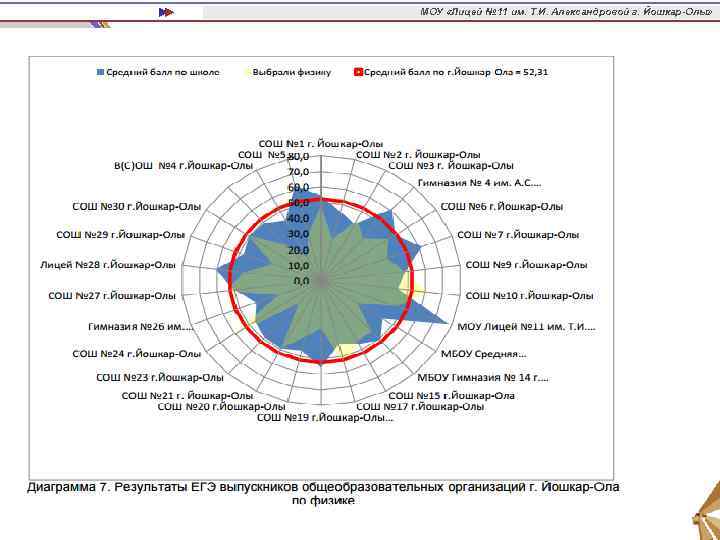Click the radial scale value 10,0
Viewport: 720px width, 540px height.
pos(298,266)
